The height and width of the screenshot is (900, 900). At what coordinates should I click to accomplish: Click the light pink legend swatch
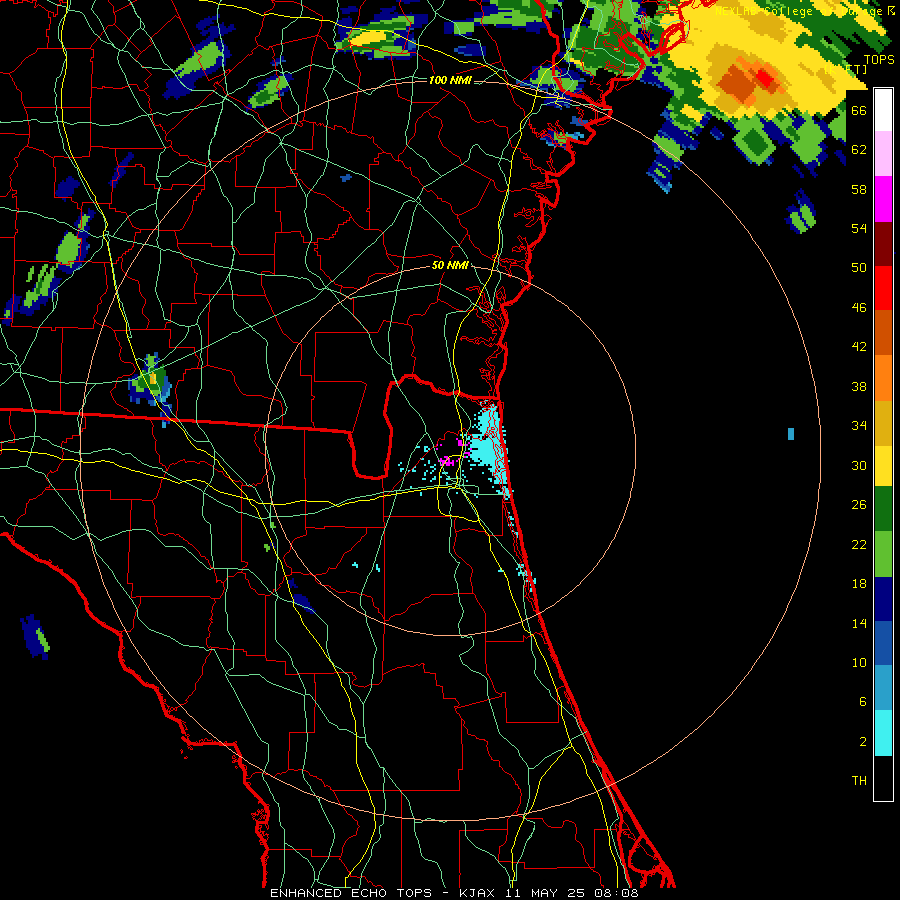883,153
